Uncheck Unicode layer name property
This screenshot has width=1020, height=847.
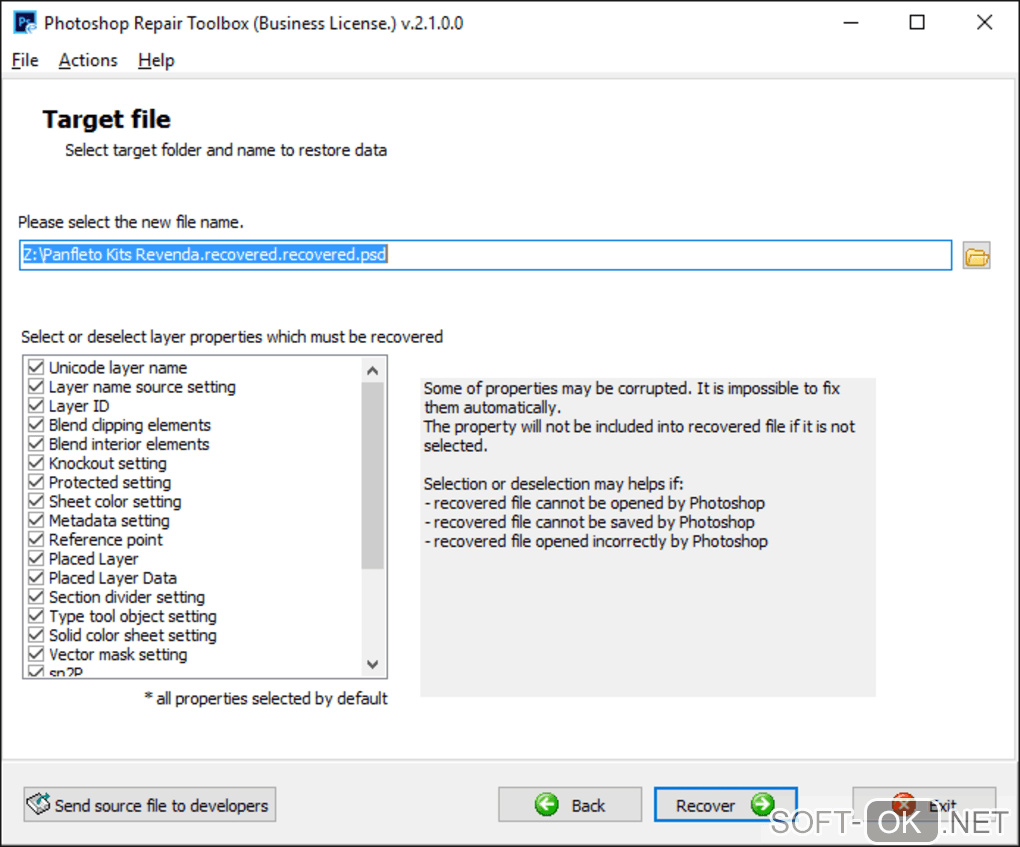(x=36, y=368)
